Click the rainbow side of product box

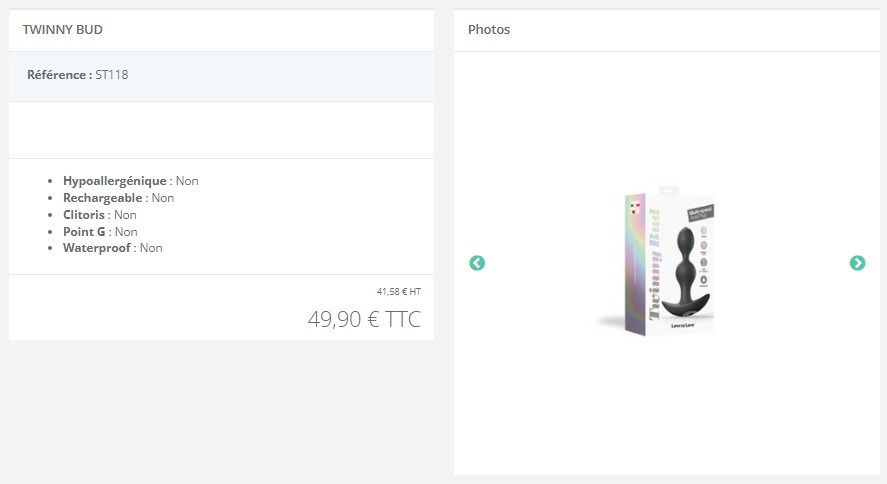[635, 263]
